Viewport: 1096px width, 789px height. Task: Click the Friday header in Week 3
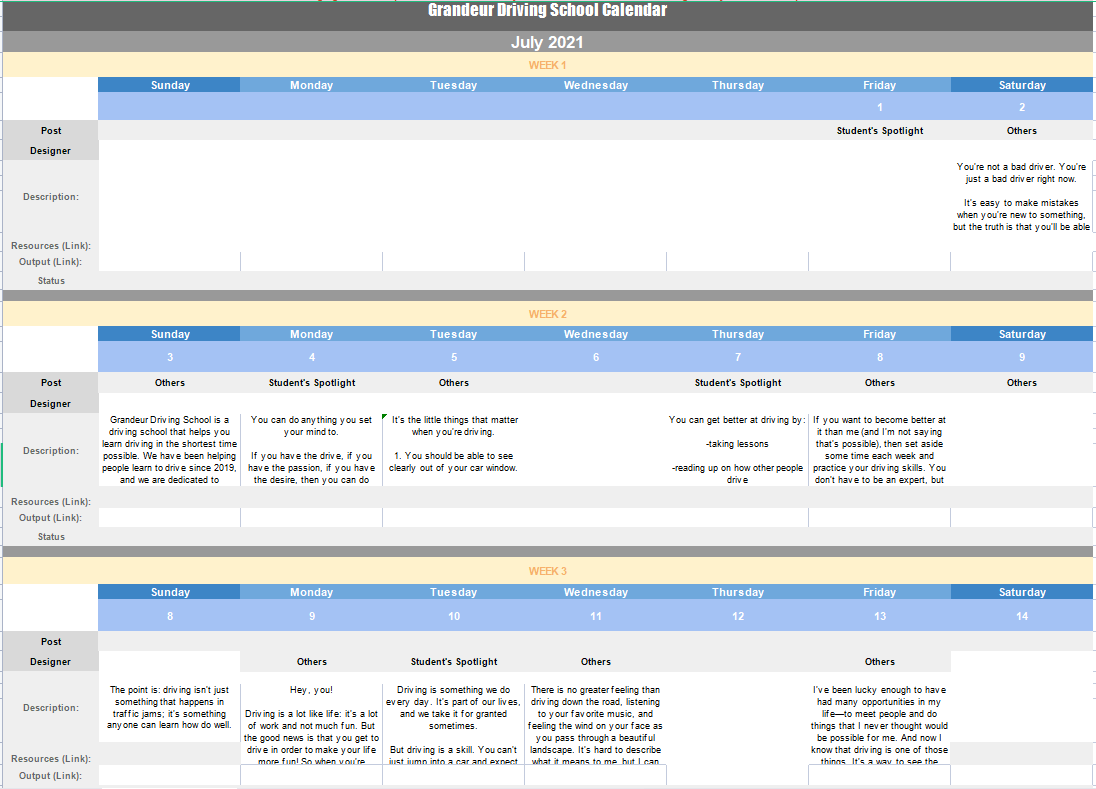click(879, 592)
